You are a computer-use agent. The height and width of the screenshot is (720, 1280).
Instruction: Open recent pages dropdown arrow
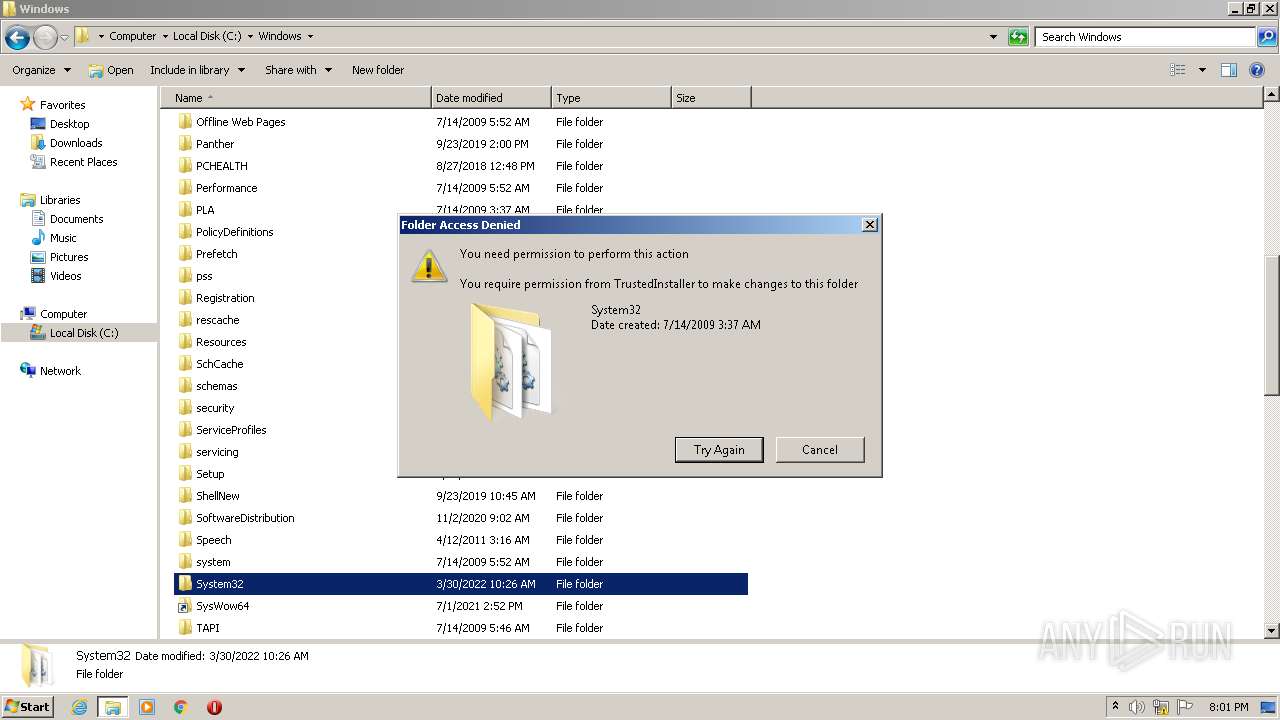coord(65,38)
